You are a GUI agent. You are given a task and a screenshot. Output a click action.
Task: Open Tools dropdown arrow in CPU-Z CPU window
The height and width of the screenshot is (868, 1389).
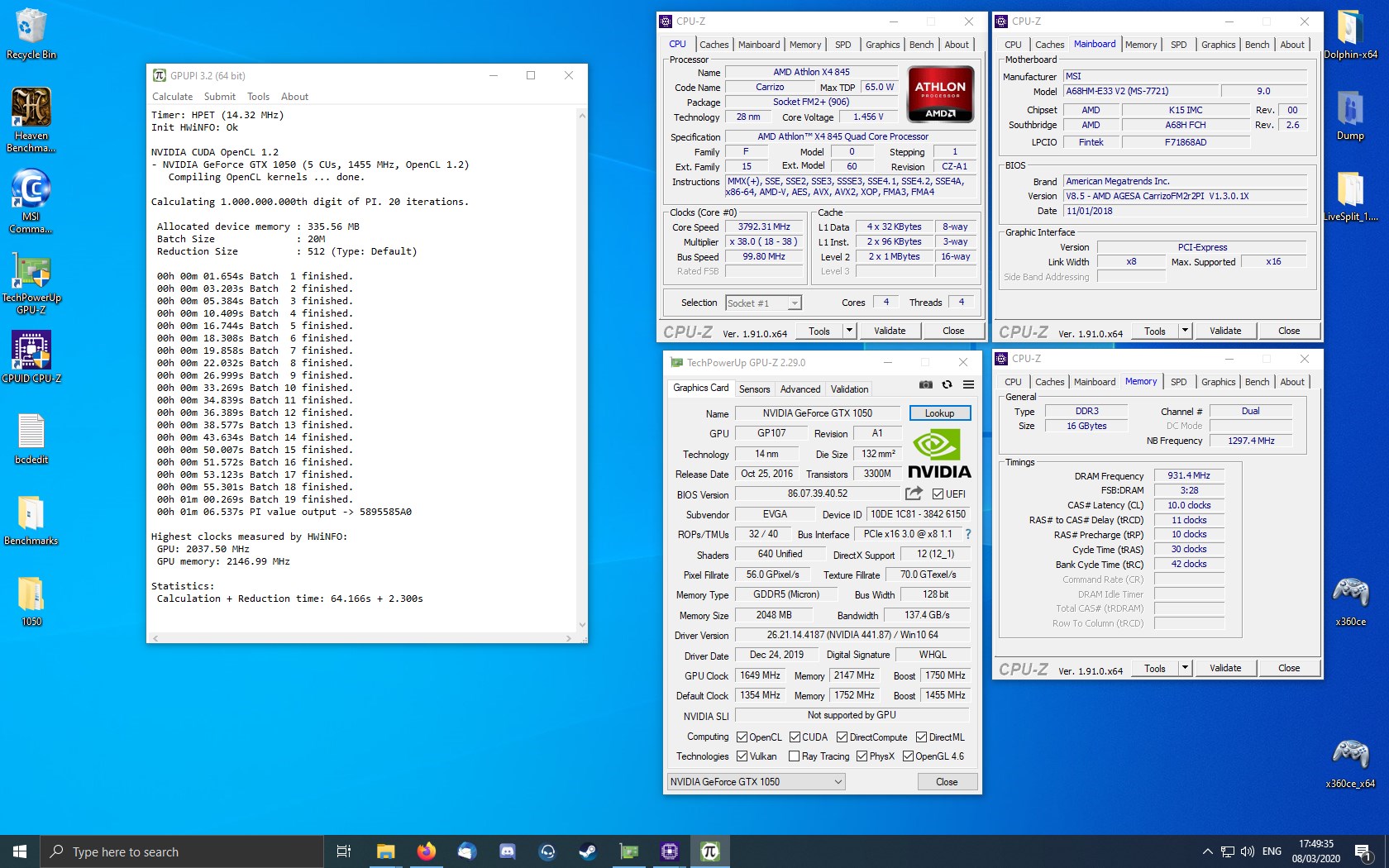[x=848, y=331]
